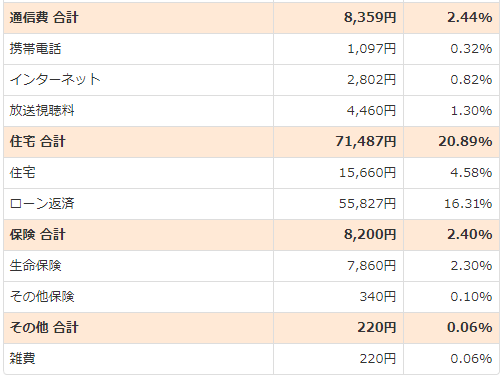The height and width of the screenshot is (378, 502).
Task: Select the 生命保険 row label
Action: (35, 266)
